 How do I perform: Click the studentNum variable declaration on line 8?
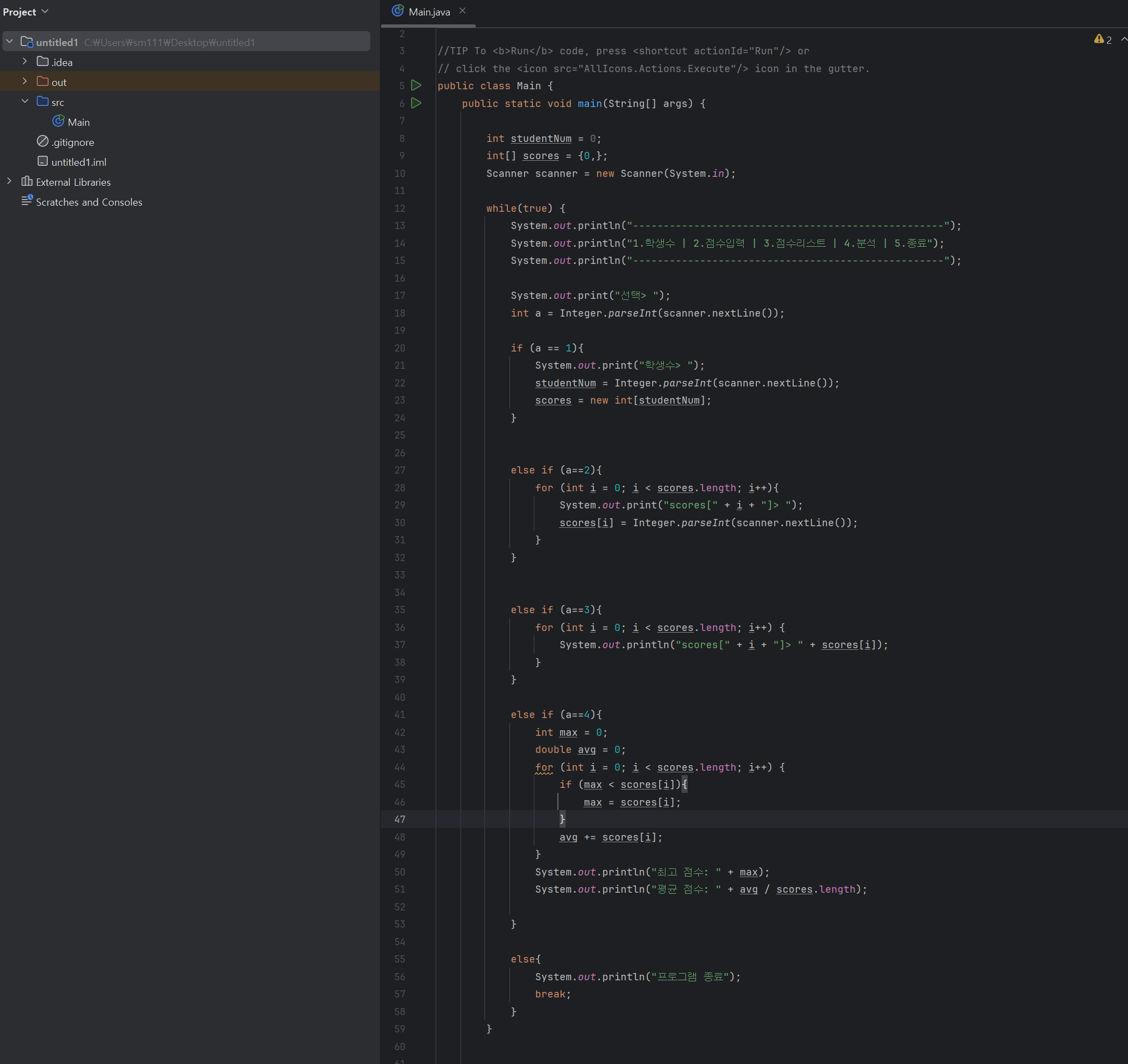click(x=540, y=139)
